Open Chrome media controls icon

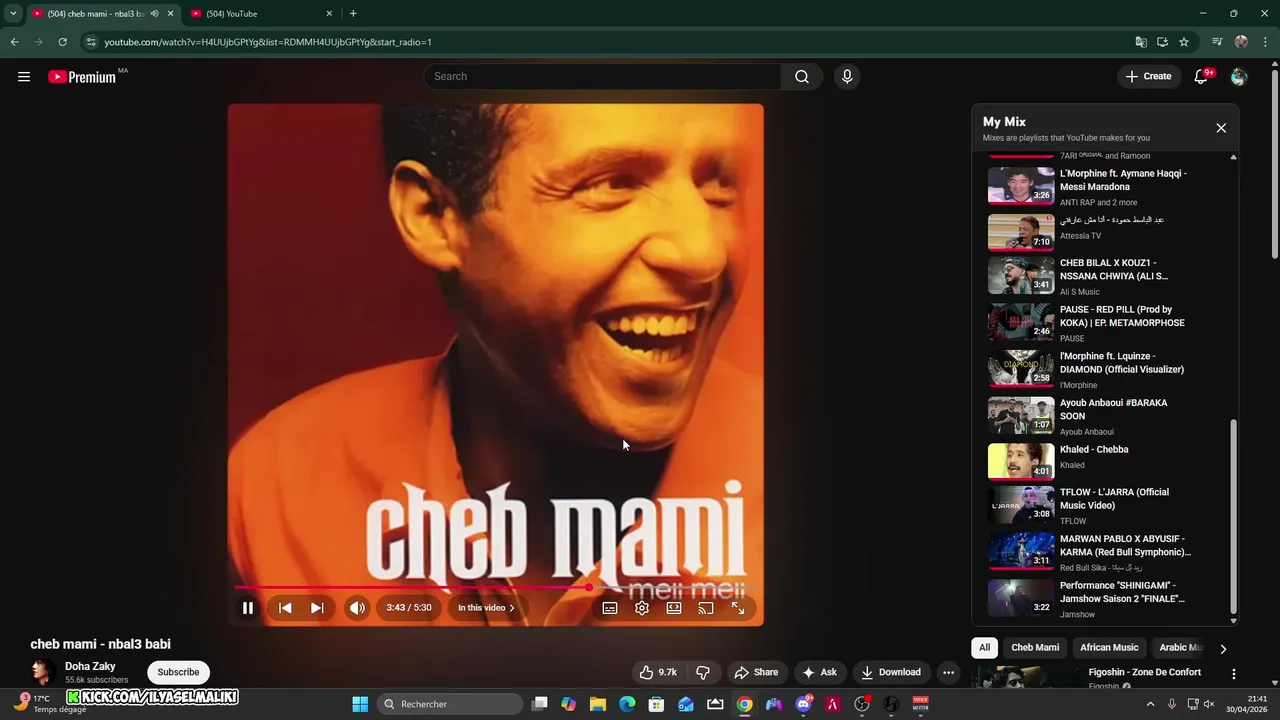(x=1217, y=42)
